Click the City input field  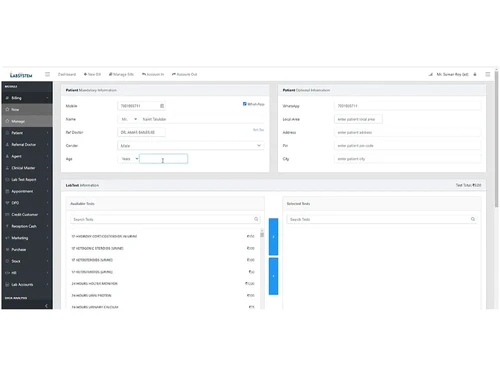click(408, 159)
